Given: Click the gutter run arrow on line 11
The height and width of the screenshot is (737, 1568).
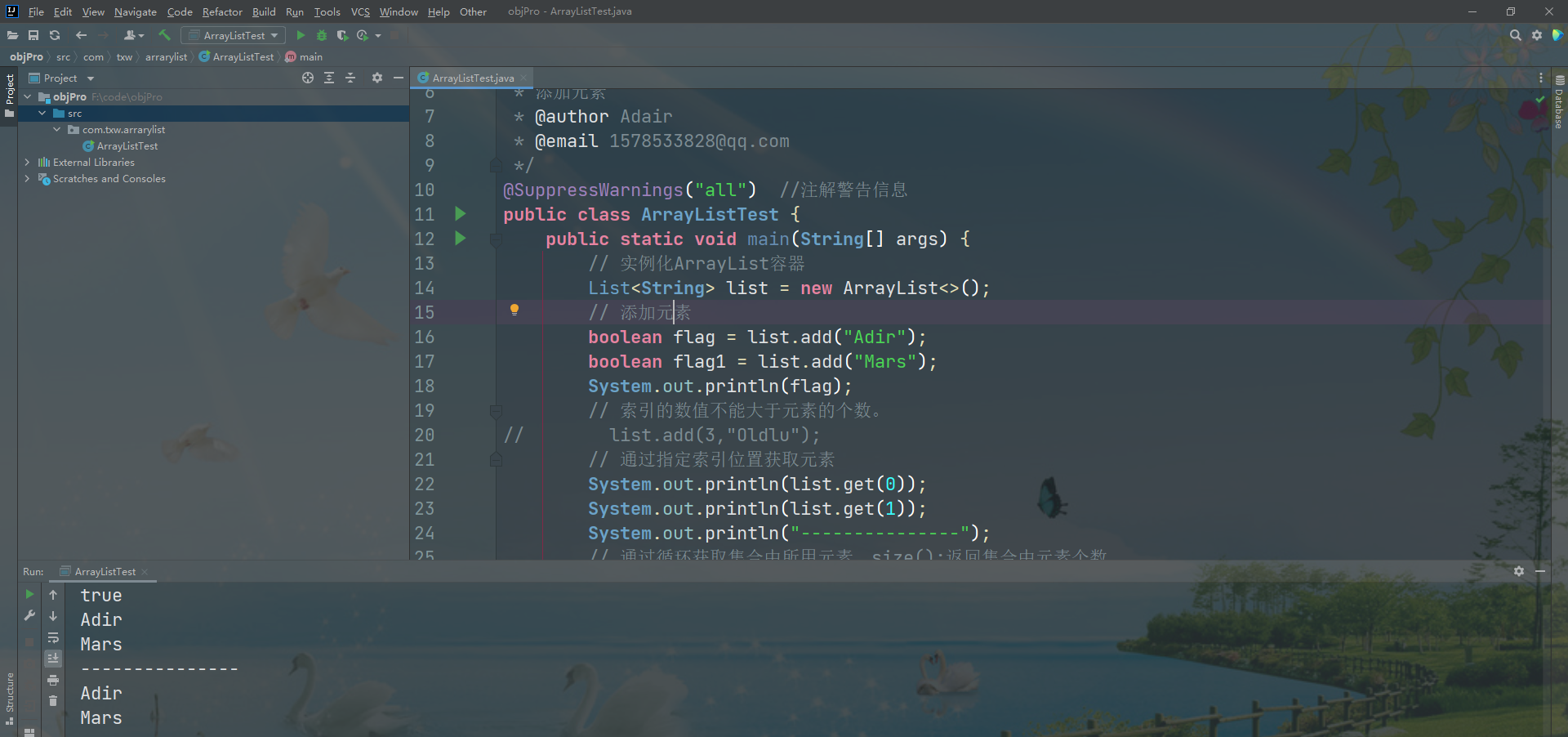Looking at the screenshot, I should click(x=460, y=213).
